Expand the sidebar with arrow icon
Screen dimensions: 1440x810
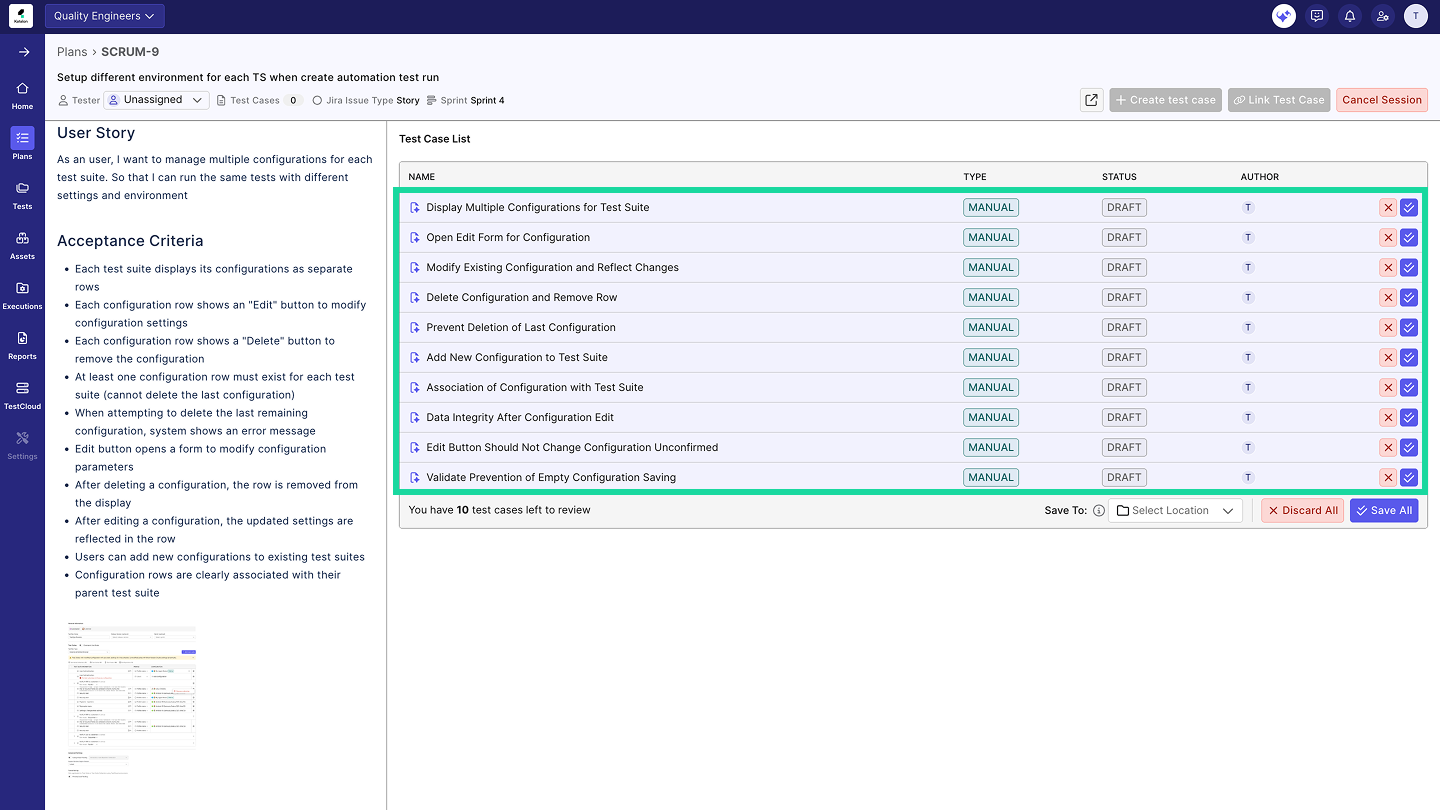[x=23, y=52]
